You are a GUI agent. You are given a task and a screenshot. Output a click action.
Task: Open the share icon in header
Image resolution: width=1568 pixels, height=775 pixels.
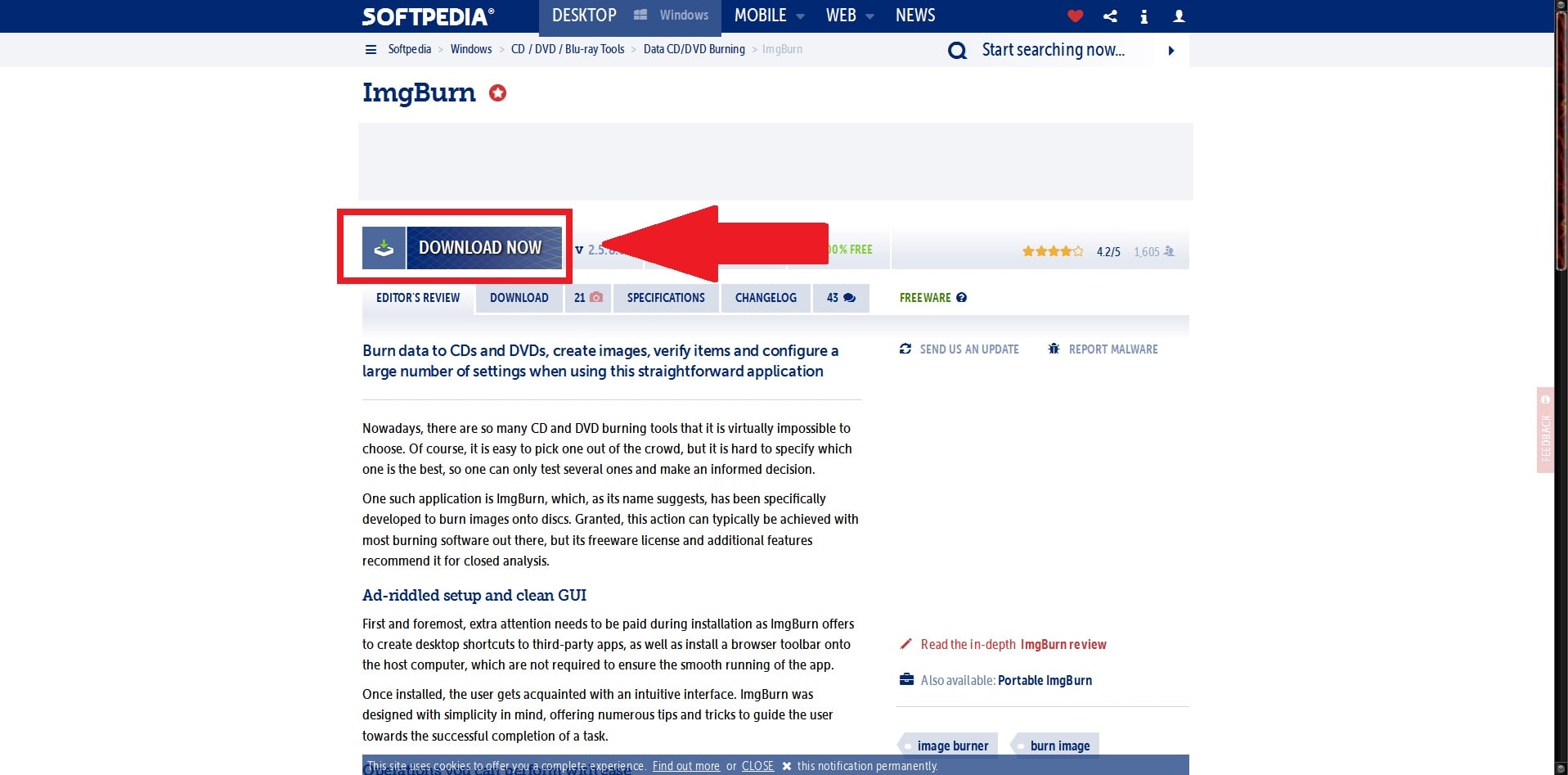[x=1110, y=16]
